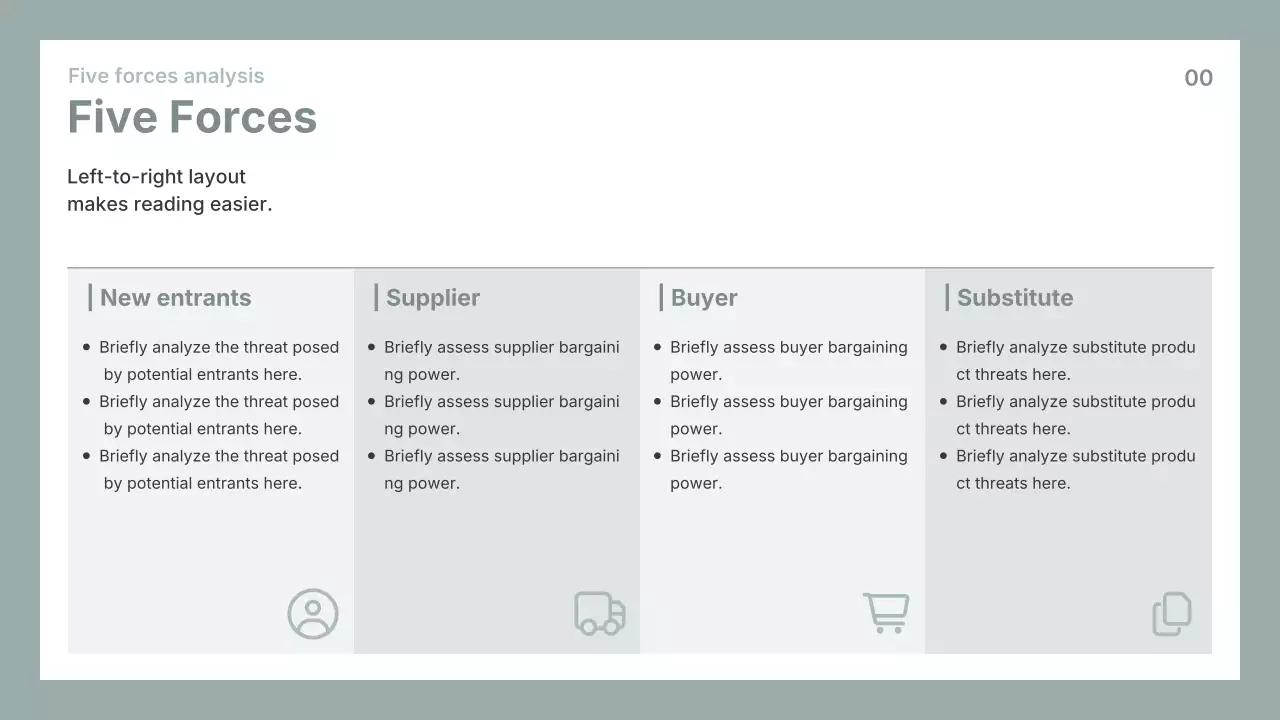Select the delivery truck icon in Supplier column
The height and width of the screenshot is (720, 1280).
[599, 613]
